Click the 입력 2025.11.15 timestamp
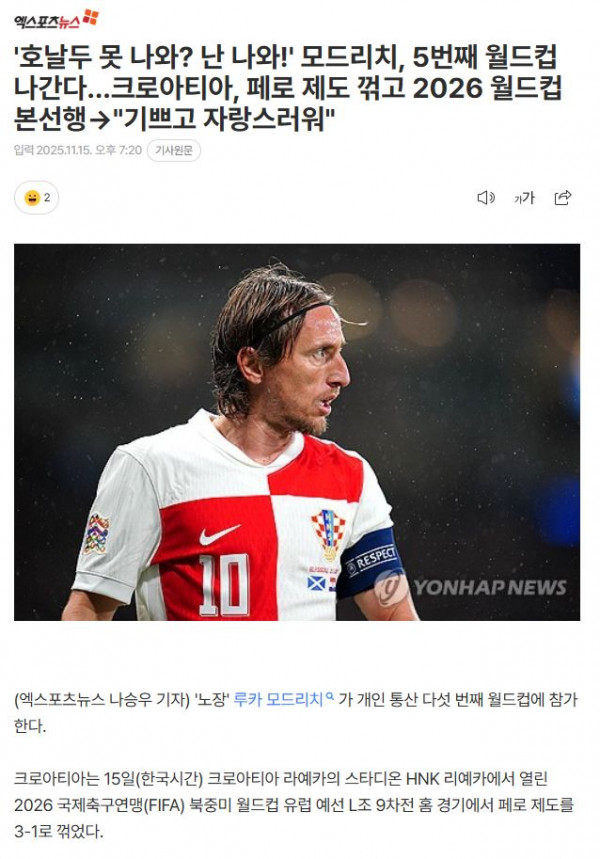Image resolution: width=600 pixels, height=859 pixels. click(78, 151)
